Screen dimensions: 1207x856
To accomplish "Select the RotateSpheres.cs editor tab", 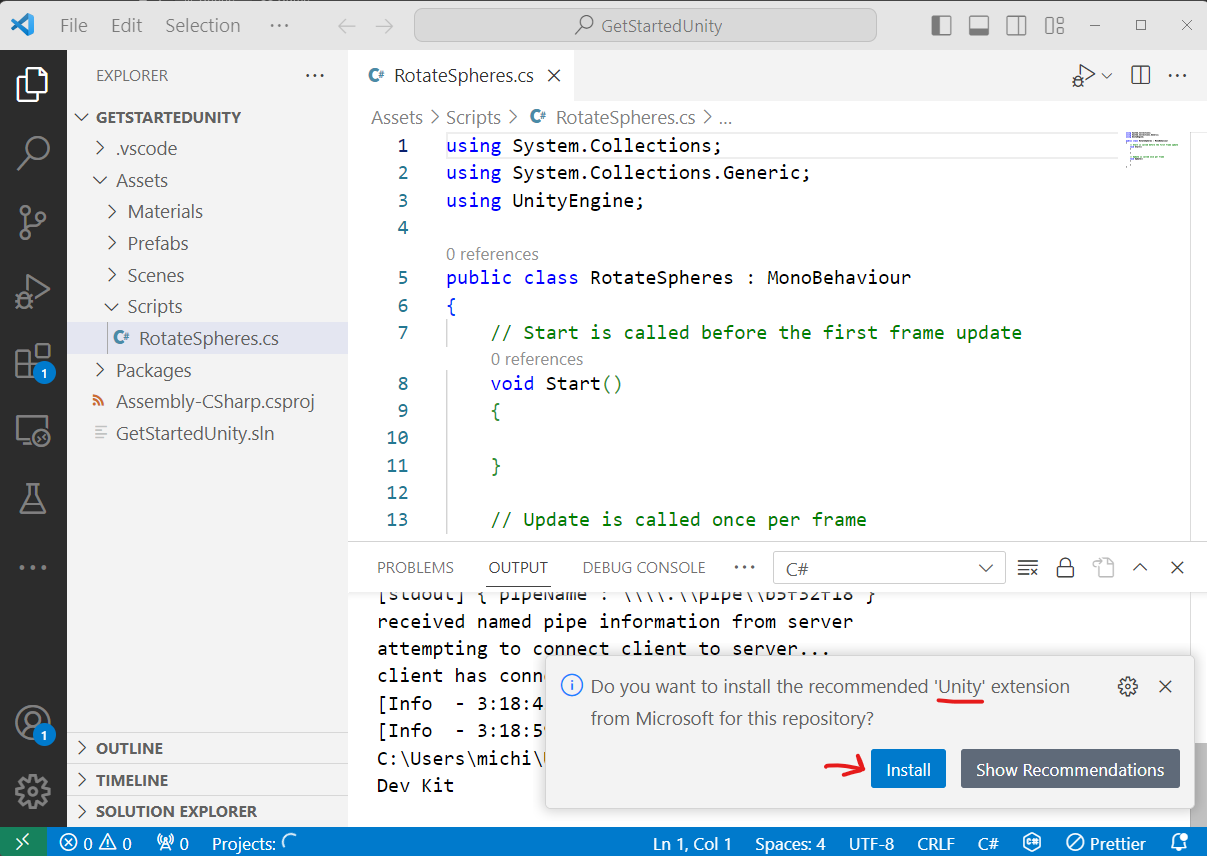I will [463, 76].
